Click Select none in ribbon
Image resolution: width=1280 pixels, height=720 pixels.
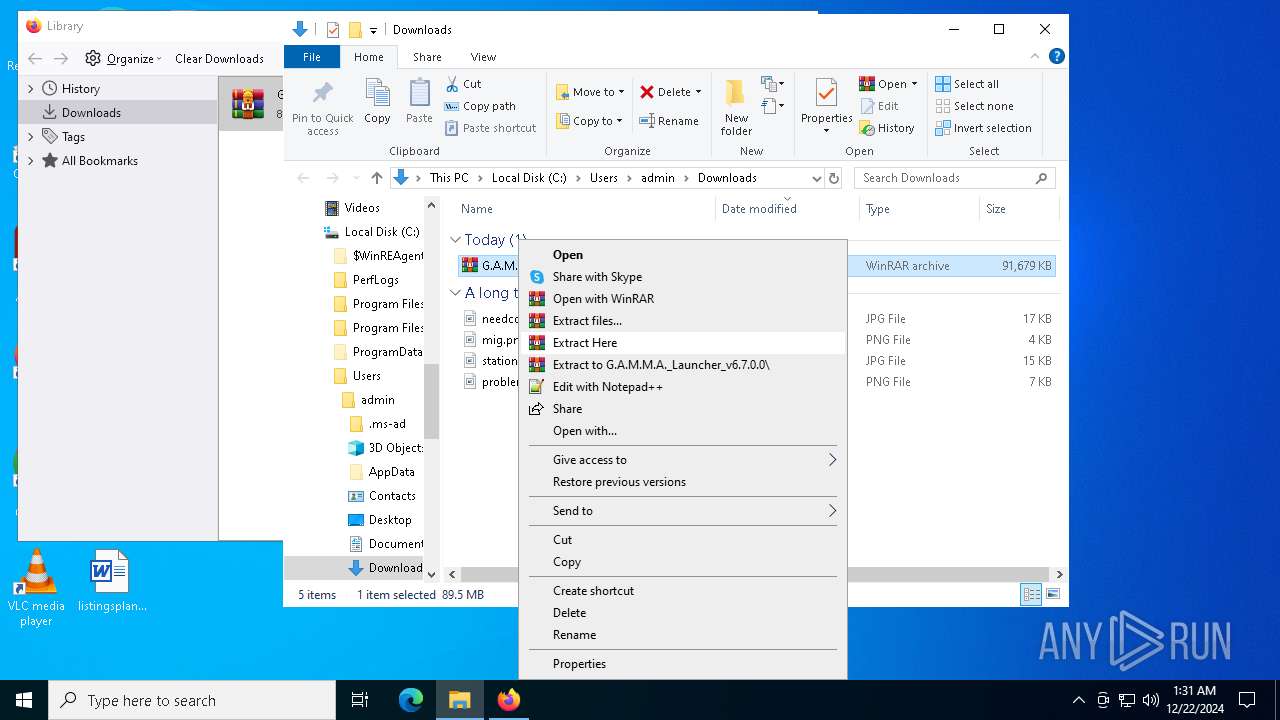(974, 106)
